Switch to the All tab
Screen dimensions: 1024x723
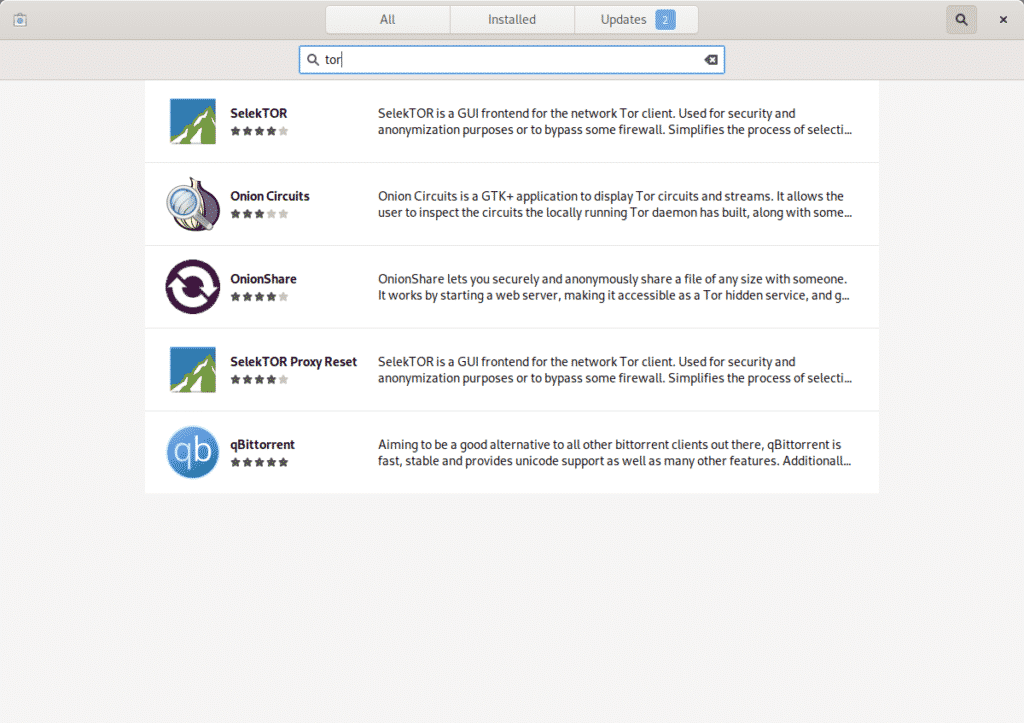(x=387, y=20)
